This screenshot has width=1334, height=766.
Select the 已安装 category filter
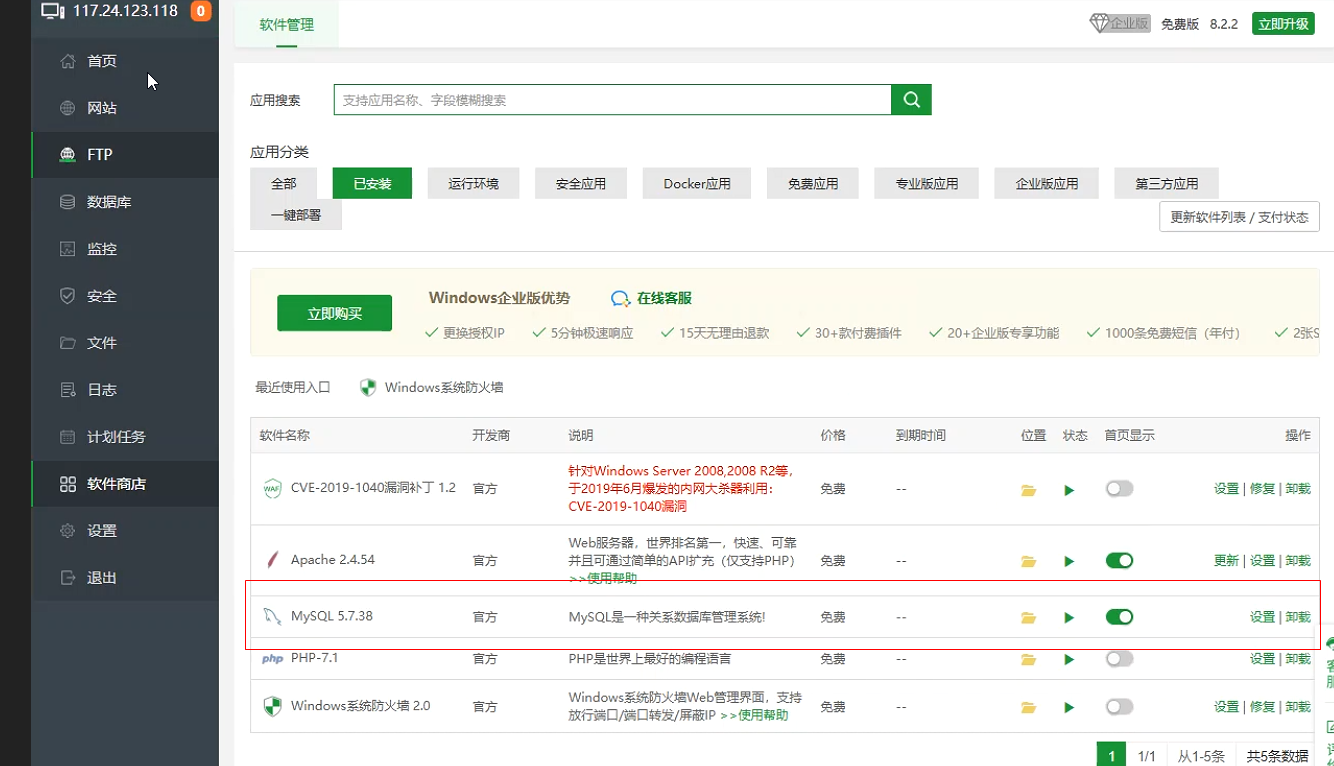click(x=372, y=184)
